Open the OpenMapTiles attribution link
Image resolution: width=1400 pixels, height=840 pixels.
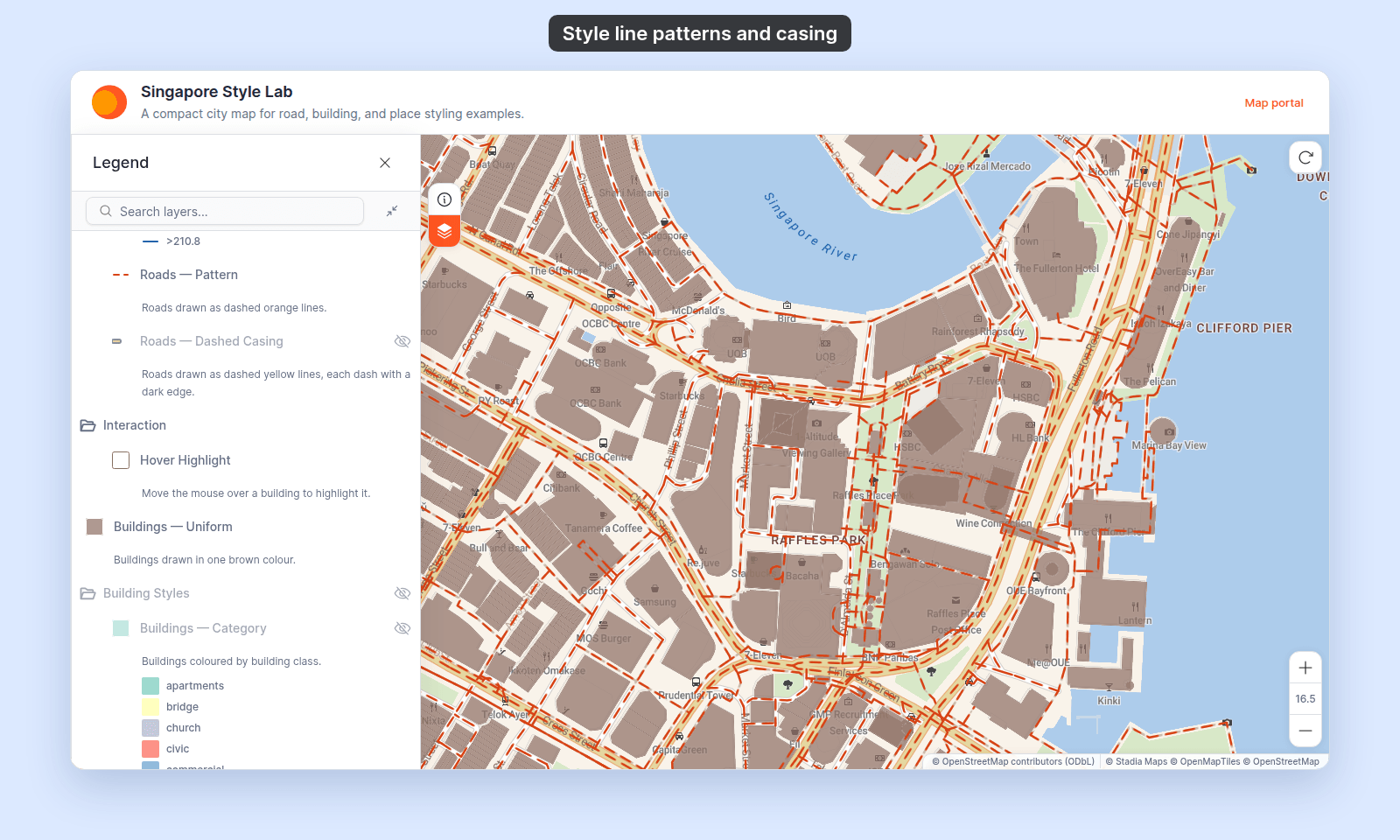(1205, 761)
